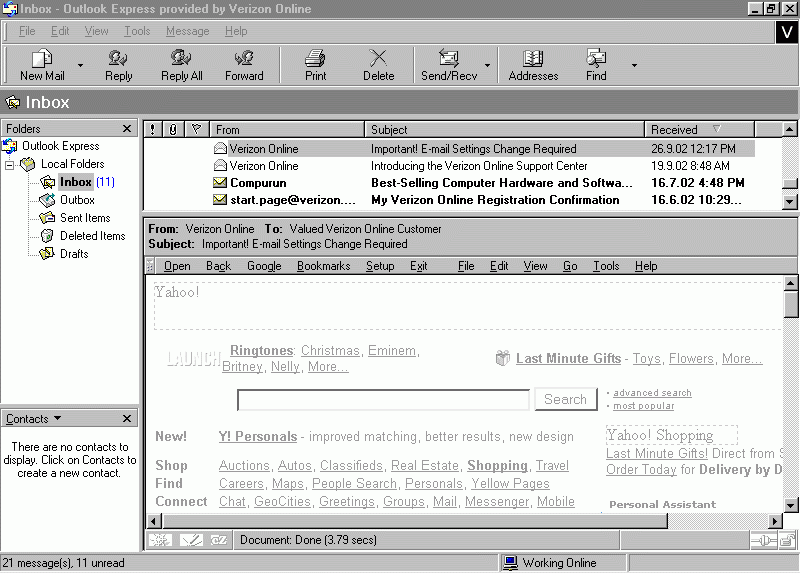Click the Verizon V logo icon
Image resolution: width=800 pixels, height=573 pixels.
point(786,32)
